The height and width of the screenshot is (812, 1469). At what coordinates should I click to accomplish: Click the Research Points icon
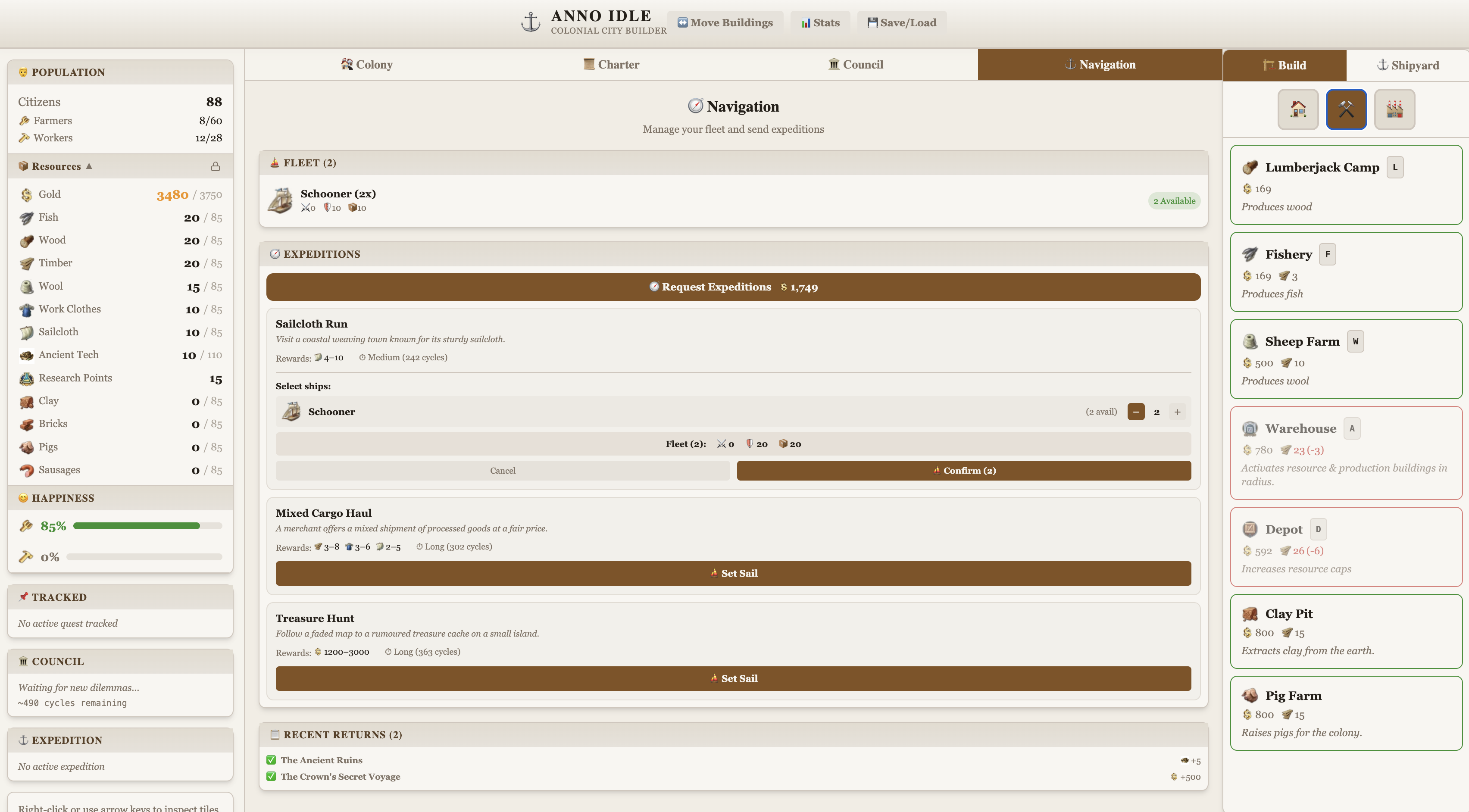[26, 378]
